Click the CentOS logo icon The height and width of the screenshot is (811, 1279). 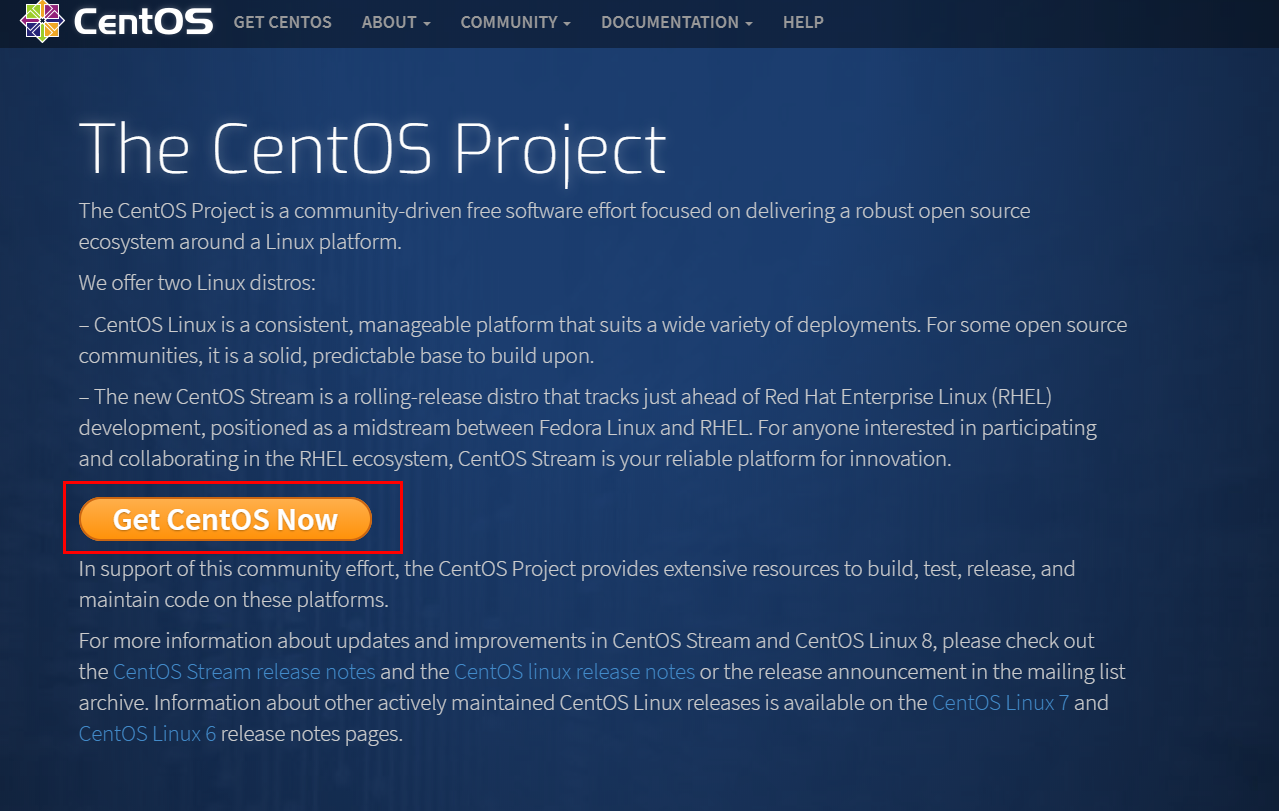pos(41,21)
